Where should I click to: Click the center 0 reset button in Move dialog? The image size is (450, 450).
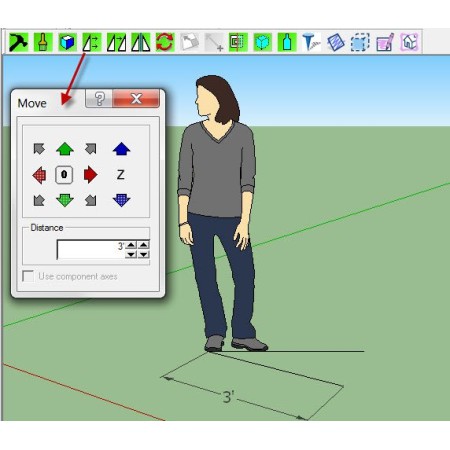click(64, 174)
